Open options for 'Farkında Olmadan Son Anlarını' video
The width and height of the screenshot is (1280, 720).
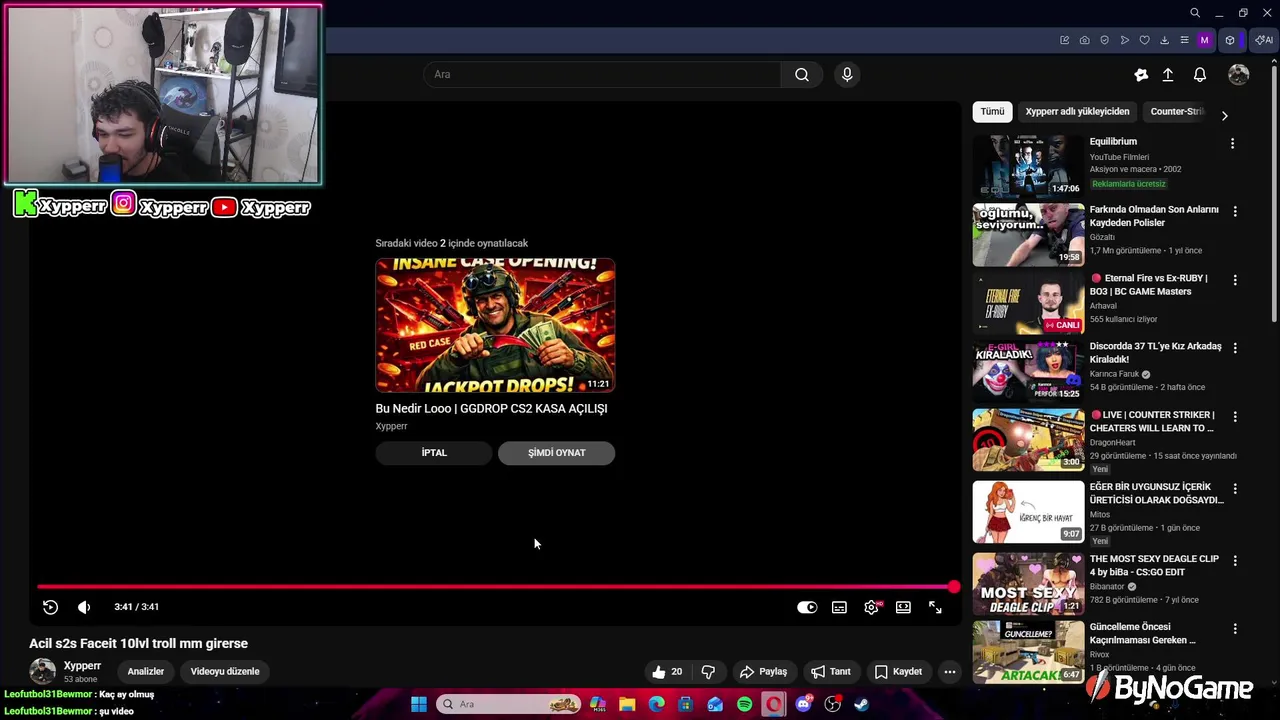coord(1235,211)
